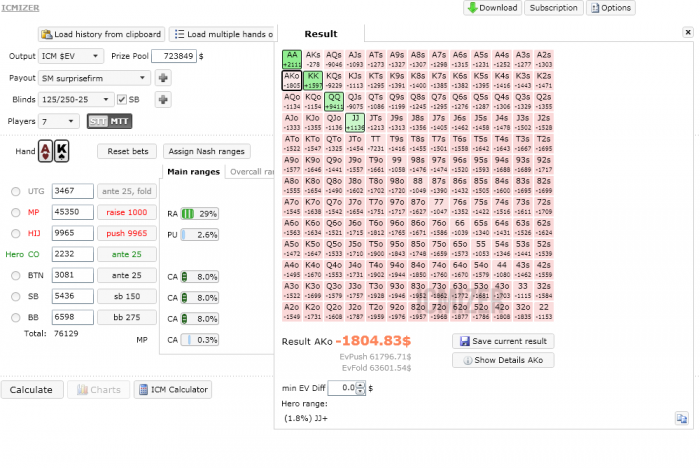Click the King hand card
The width and height of the screenshot is (700, 468).
tap(62, 151)
